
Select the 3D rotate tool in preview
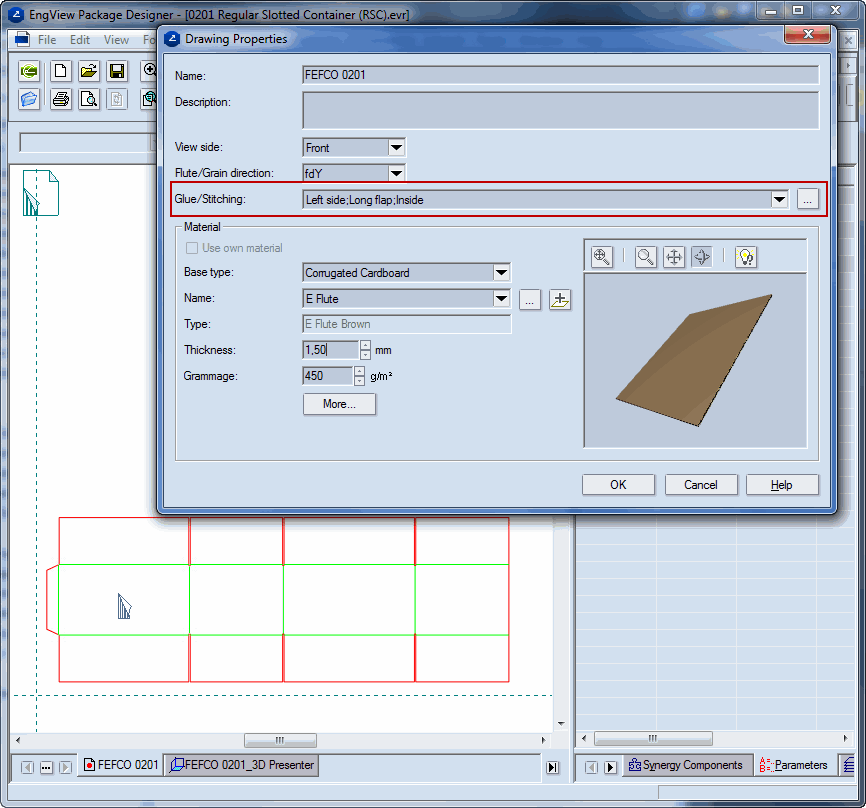(x=701, y=257)
